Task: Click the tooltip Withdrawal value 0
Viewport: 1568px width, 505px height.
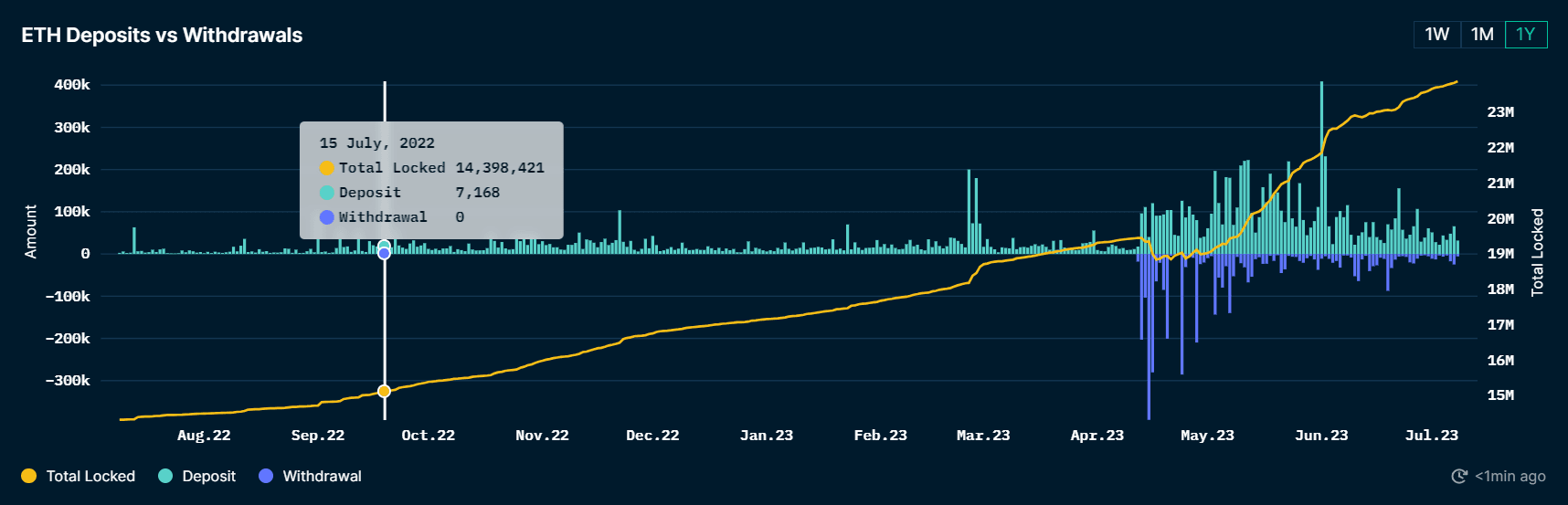Action: coord(460,217)
